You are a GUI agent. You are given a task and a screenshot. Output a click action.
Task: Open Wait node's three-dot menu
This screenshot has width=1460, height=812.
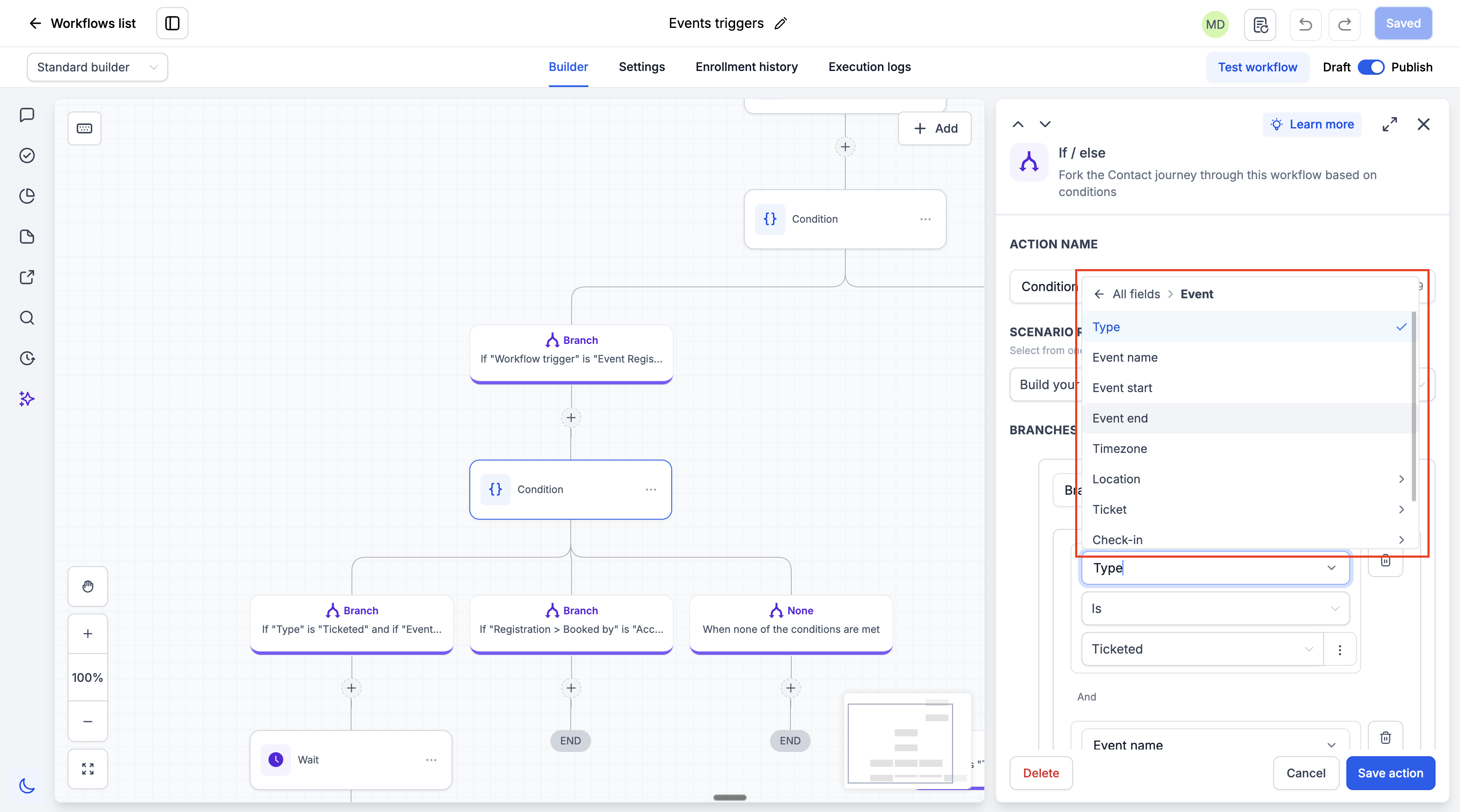click(x=431, y=760)
